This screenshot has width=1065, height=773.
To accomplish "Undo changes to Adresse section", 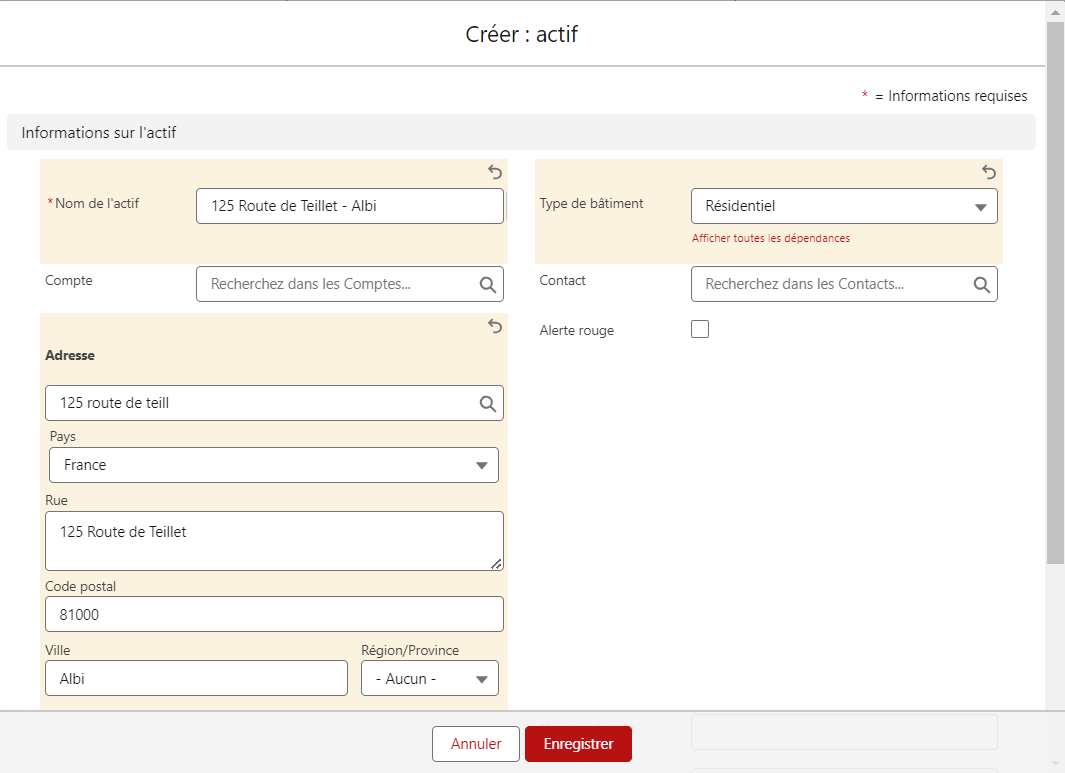I will click(x=495, y=327).
